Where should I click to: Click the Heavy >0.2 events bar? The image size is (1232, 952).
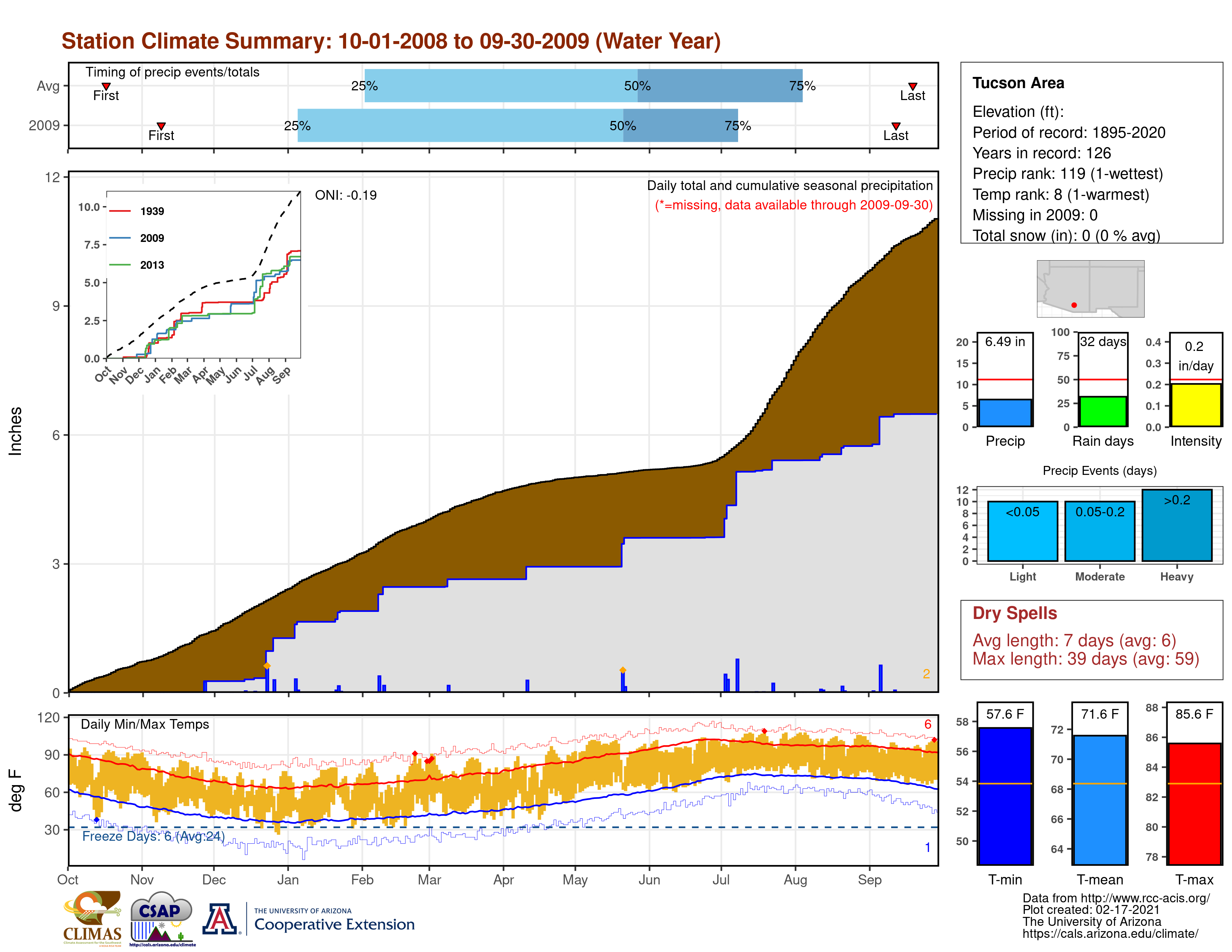coord(1177,525)
